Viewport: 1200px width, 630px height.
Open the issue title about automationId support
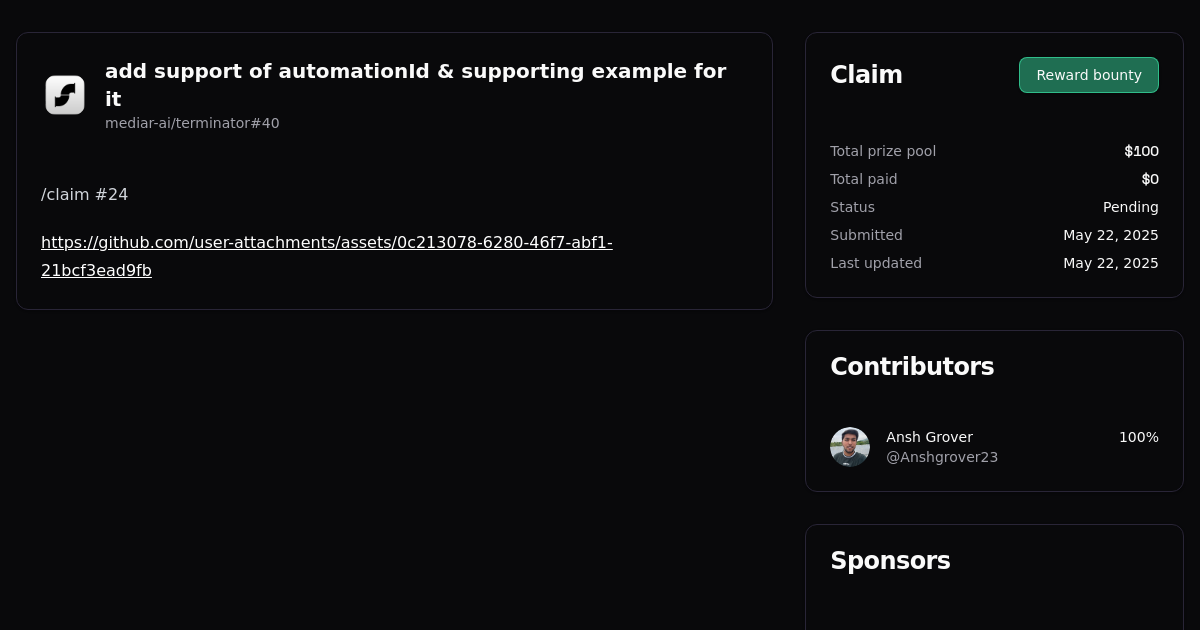pos(415,85)
